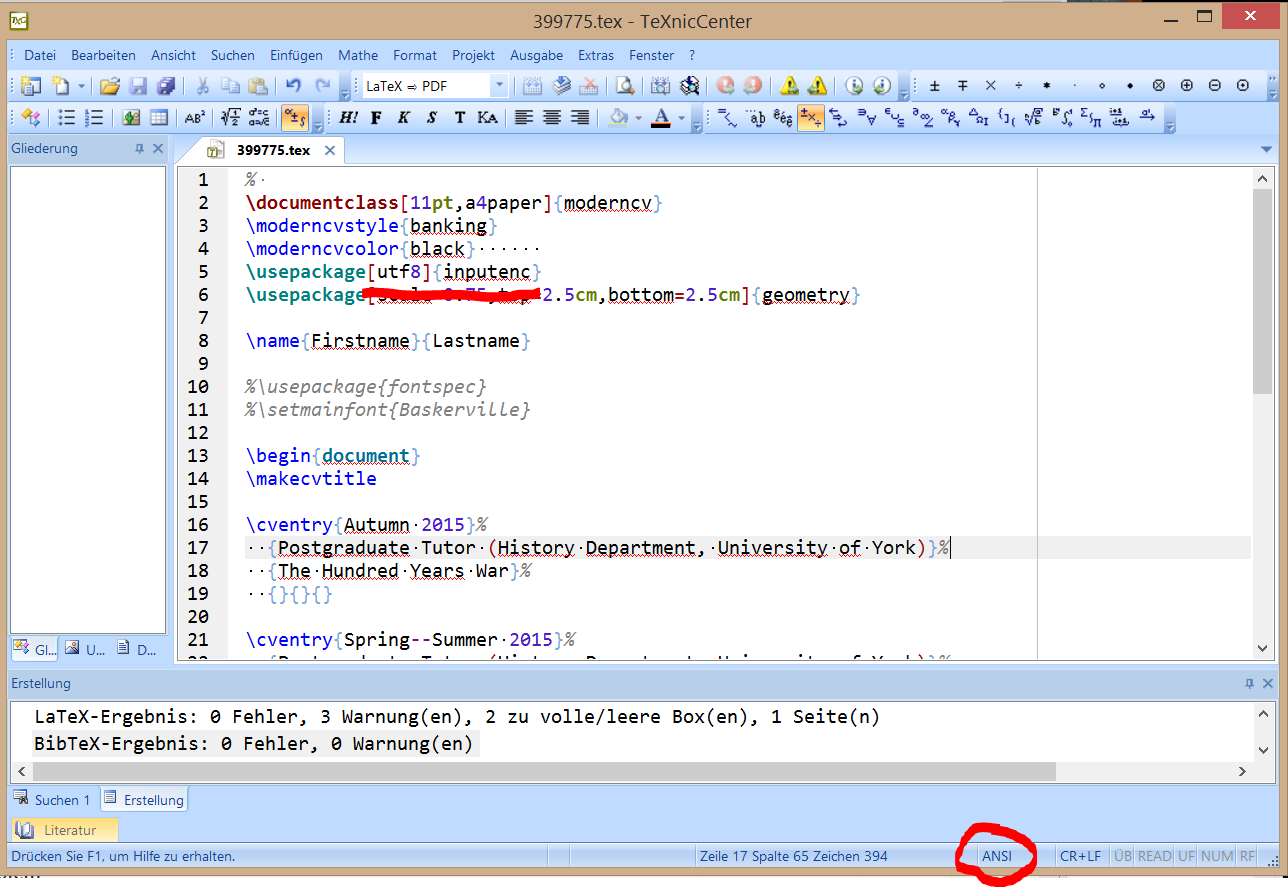The height and width of the screenshot is (887, 1288).
Task: Toggle the highlighted ±× operators palette button
Action: pos(811,118)
